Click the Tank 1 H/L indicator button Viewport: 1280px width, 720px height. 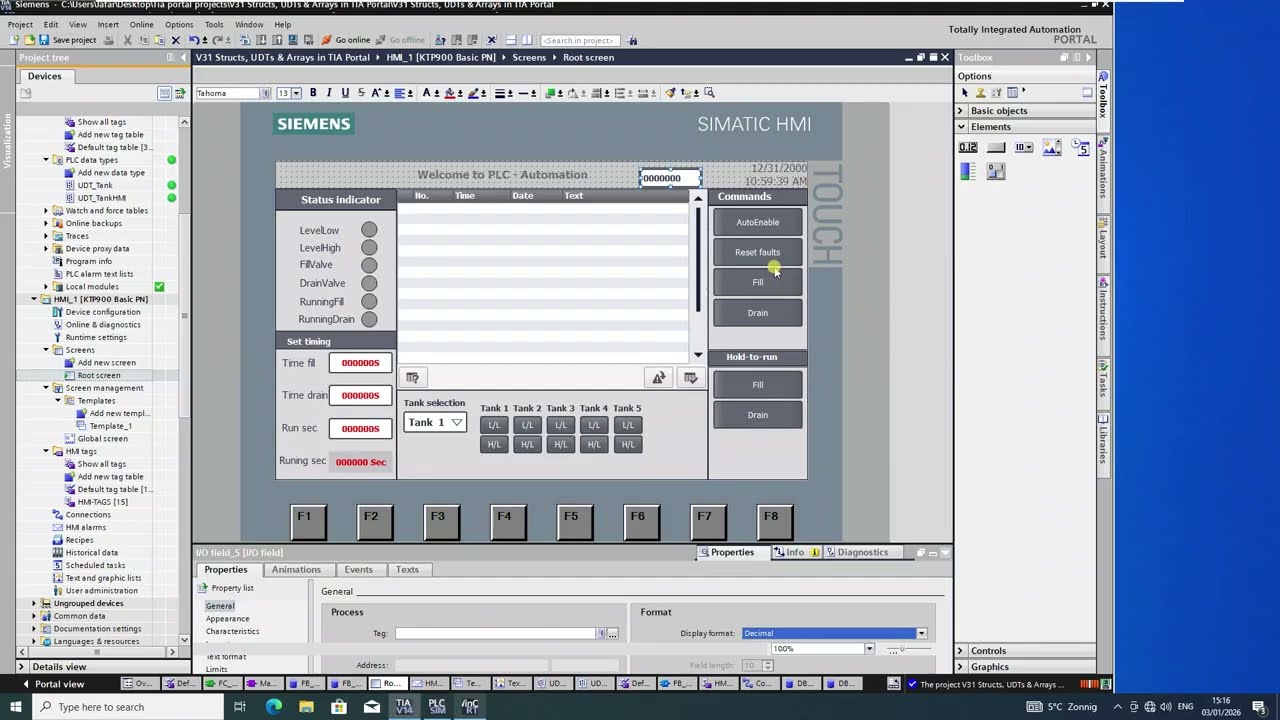pos(494,444)
